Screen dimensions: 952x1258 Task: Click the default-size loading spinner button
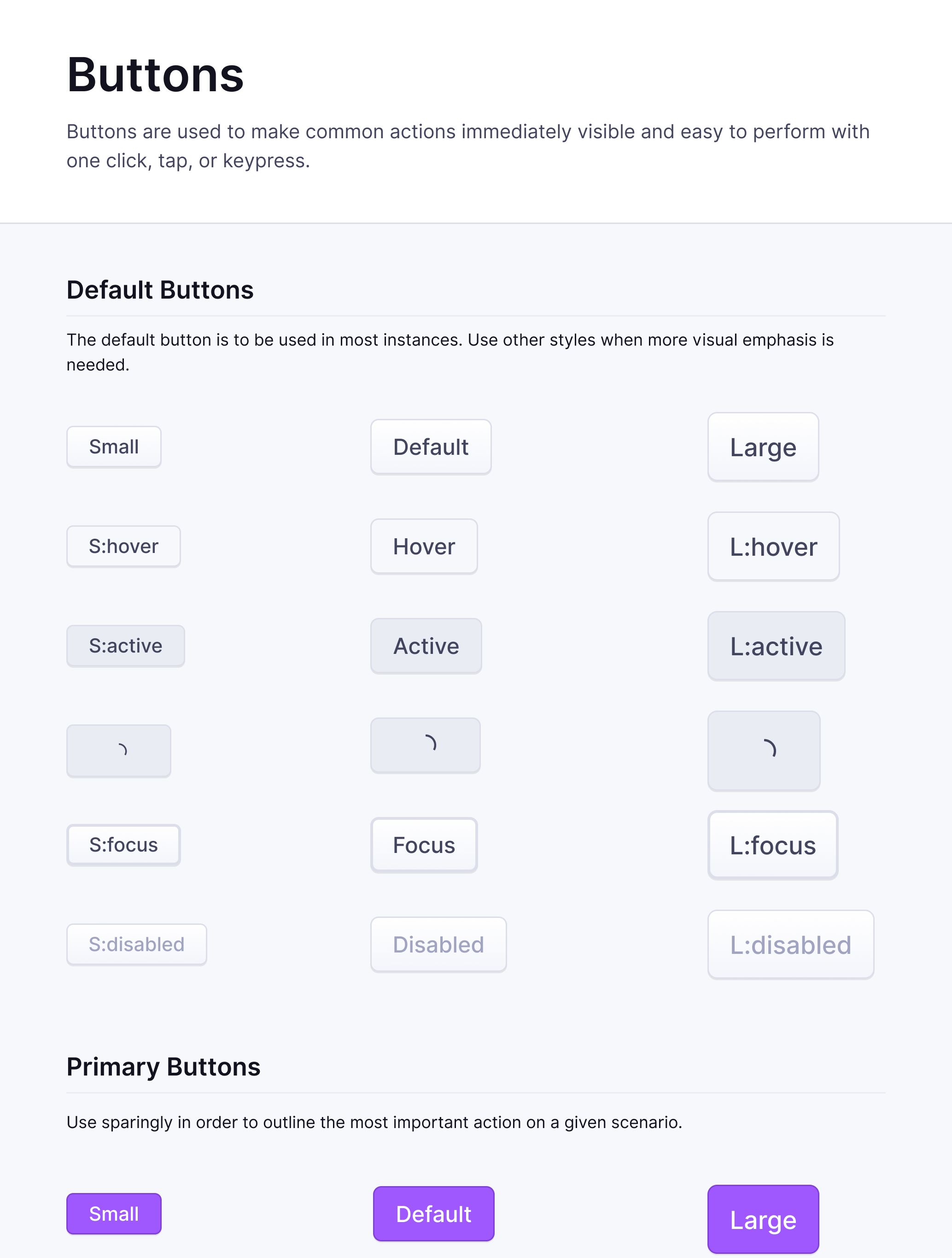click(426, 745)
